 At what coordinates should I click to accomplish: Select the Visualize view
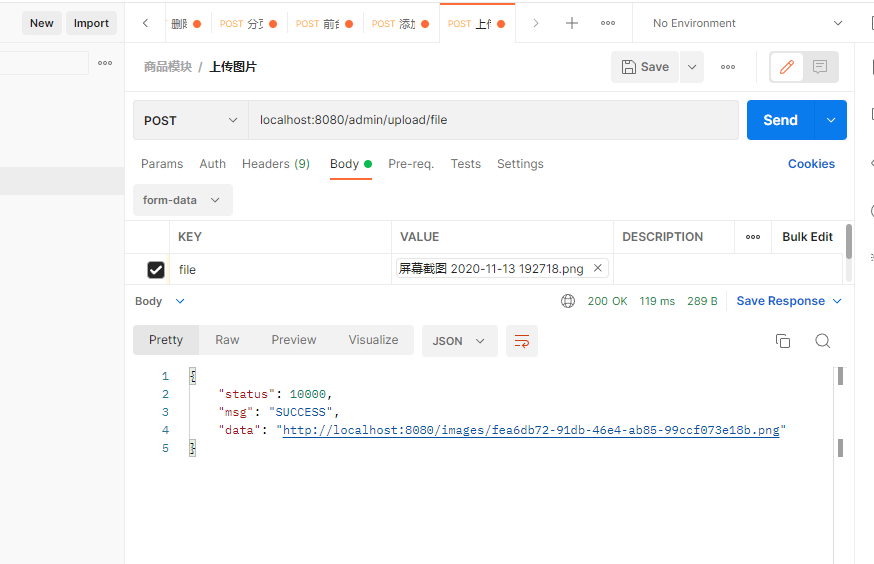(x=373, y=340)
